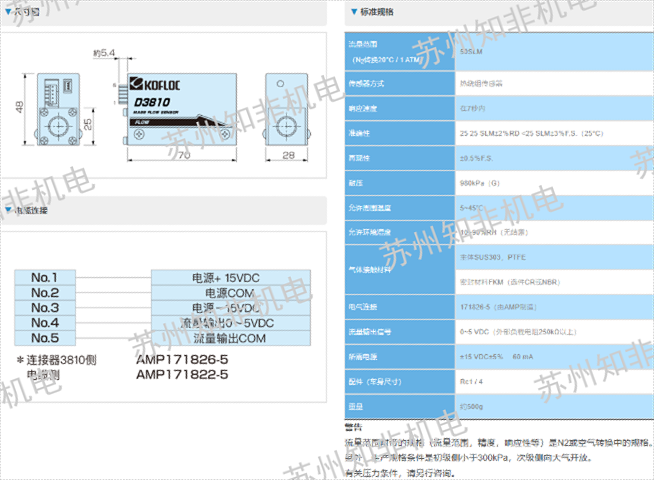Select the 10~90%RH humidity value
654x480 pixels.
pyautogui.click(x=494, y=232)
